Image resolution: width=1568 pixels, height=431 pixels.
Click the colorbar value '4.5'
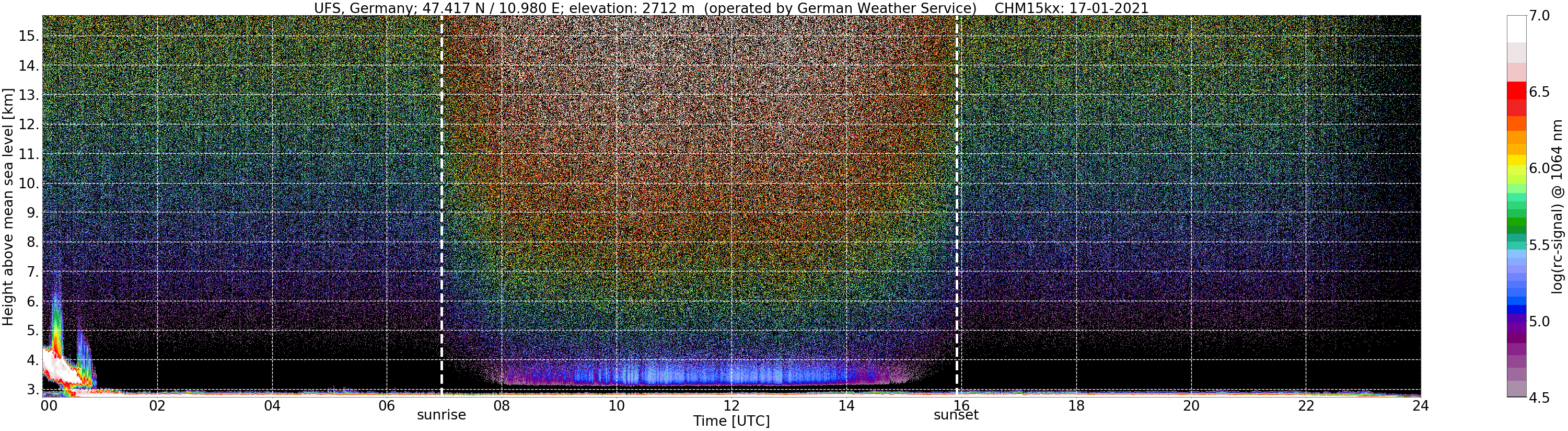point(1539,398)
